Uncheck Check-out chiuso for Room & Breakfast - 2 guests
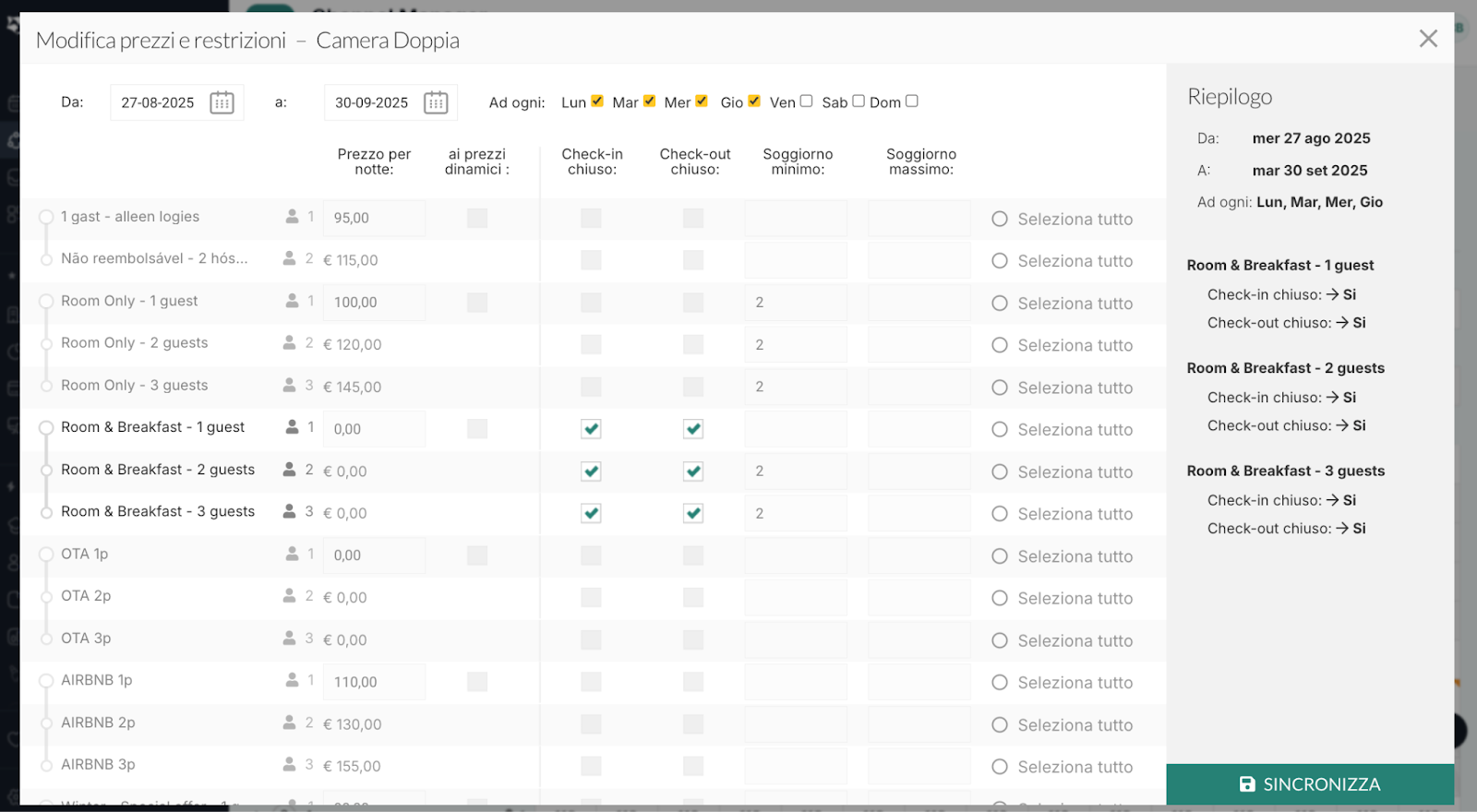 point(693,471)
